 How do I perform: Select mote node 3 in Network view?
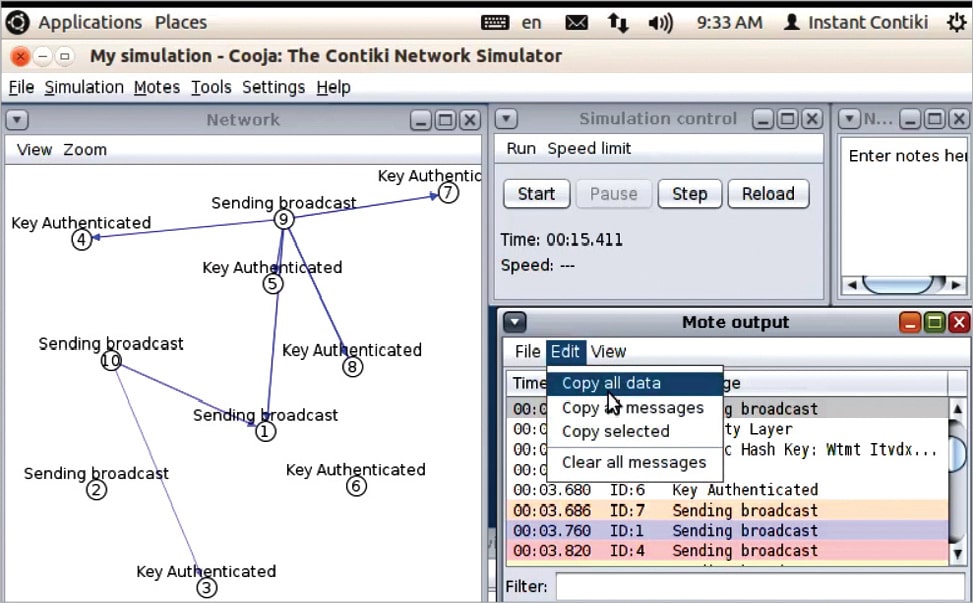207,587
